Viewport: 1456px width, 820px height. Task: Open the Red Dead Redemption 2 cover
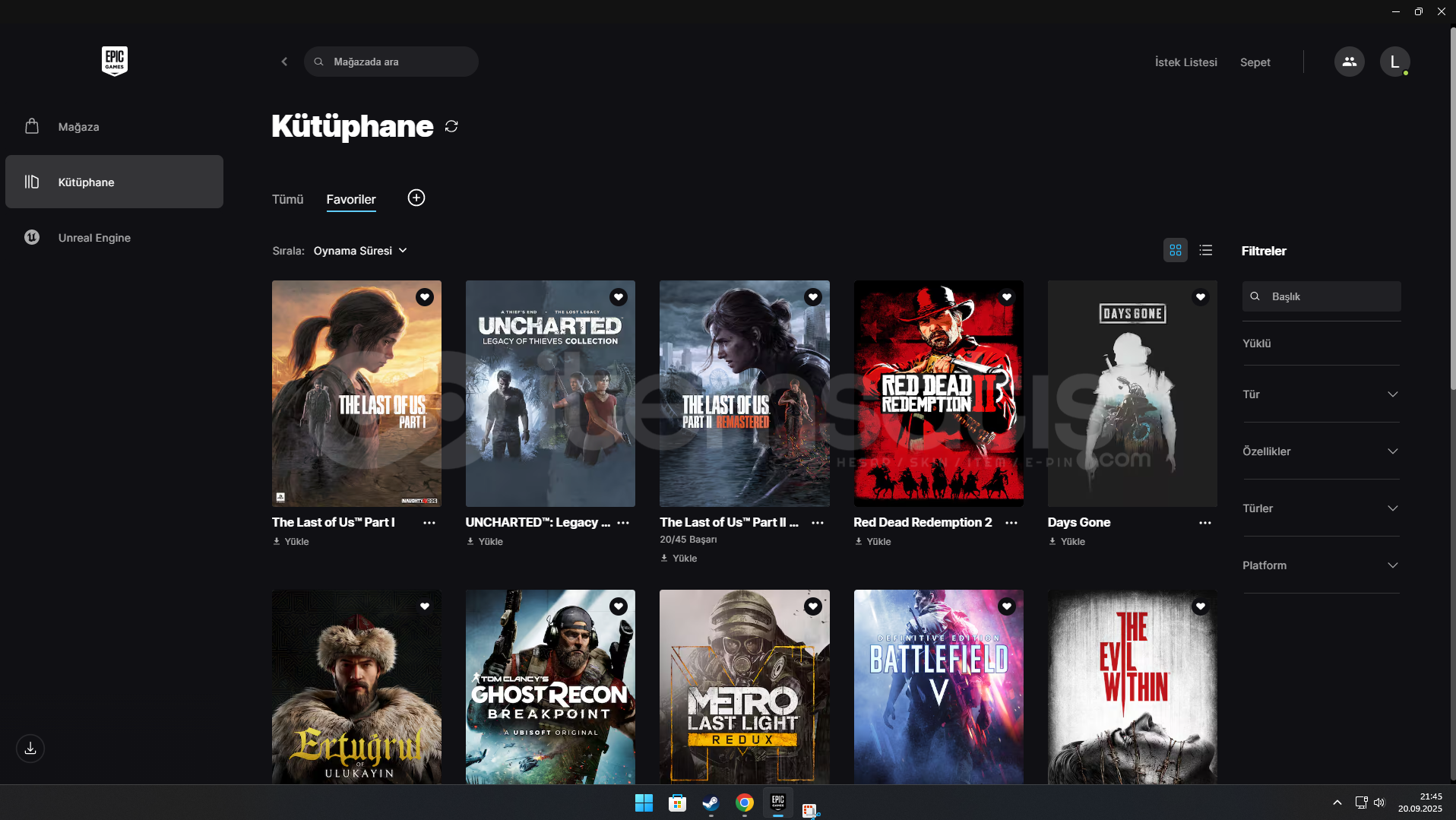[x=938, y=394]
